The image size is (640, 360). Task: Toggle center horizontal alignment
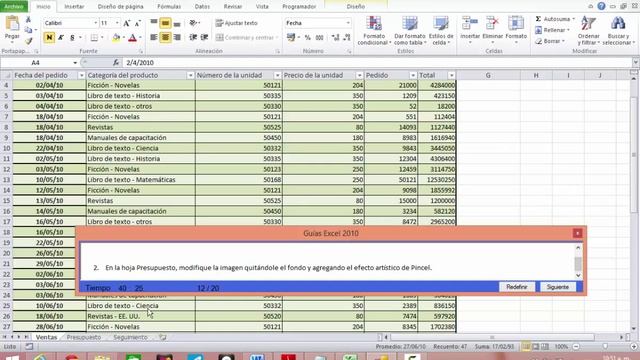[165, 38]
